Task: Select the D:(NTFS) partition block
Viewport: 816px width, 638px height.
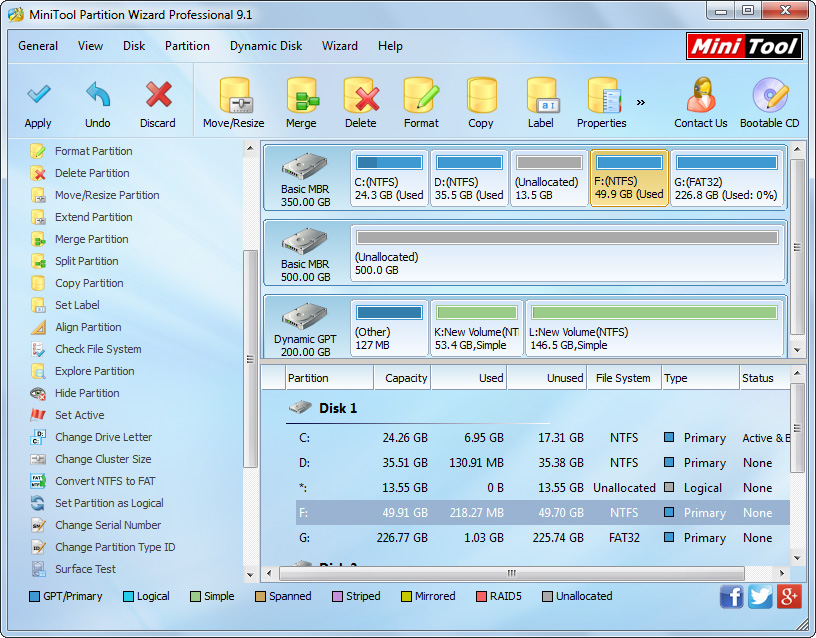Action: pos(469,178)
